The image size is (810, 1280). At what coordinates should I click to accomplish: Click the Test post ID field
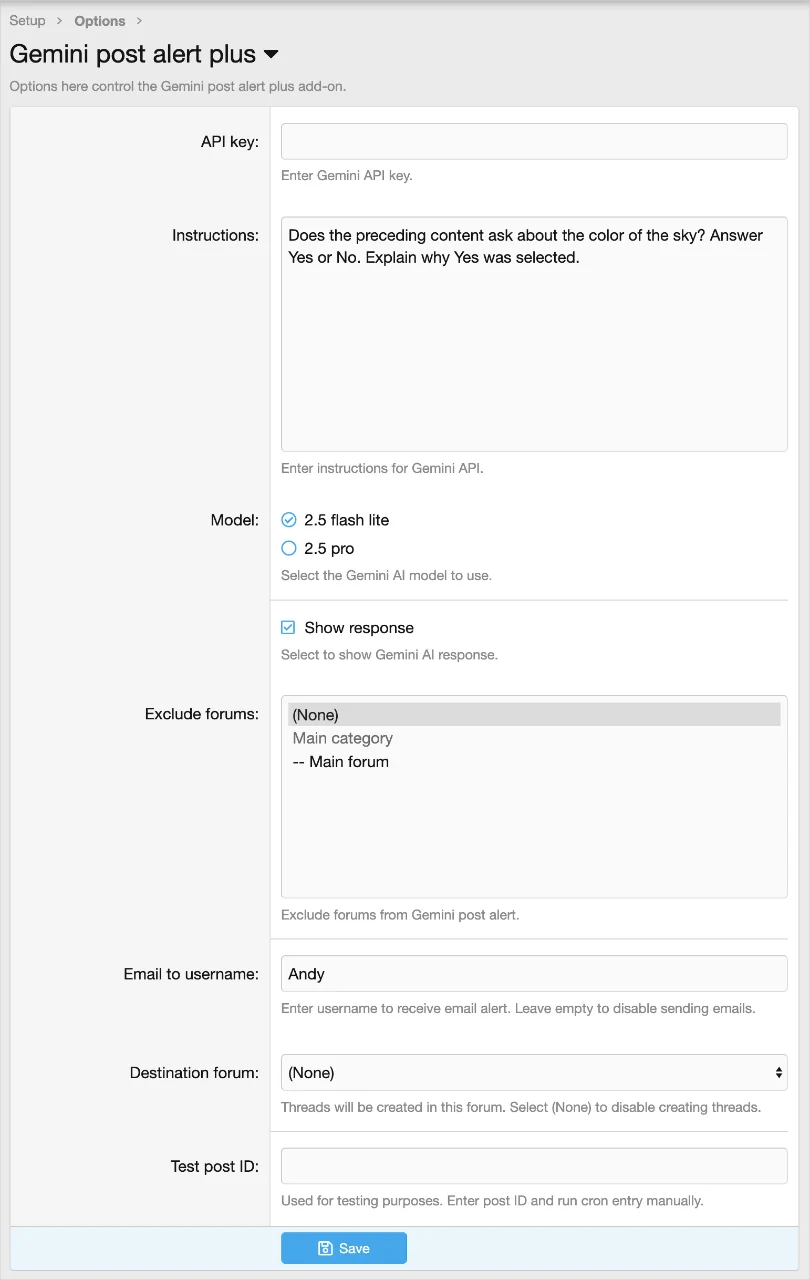click(534, 1166)
